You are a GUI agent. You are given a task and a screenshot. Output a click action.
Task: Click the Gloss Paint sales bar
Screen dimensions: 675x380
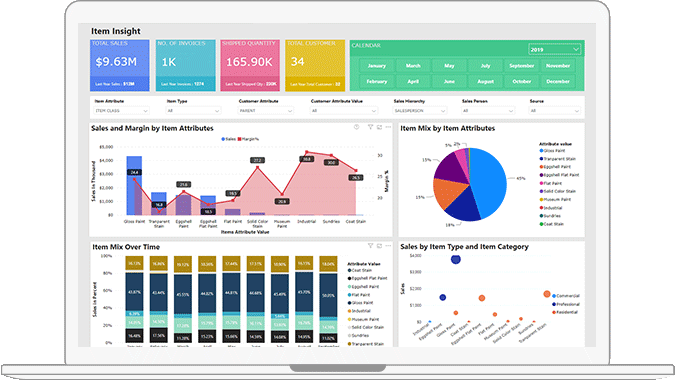click(x=134, y=185)
